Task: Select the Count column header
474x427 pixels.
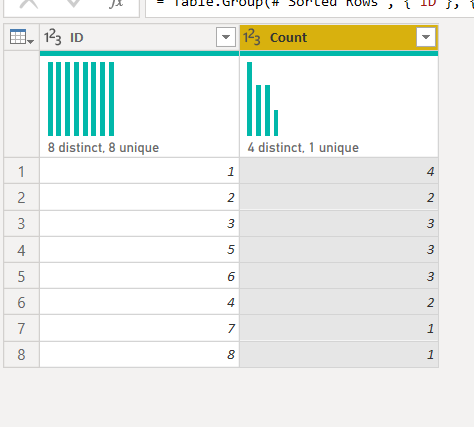Action: click(339, 37)
